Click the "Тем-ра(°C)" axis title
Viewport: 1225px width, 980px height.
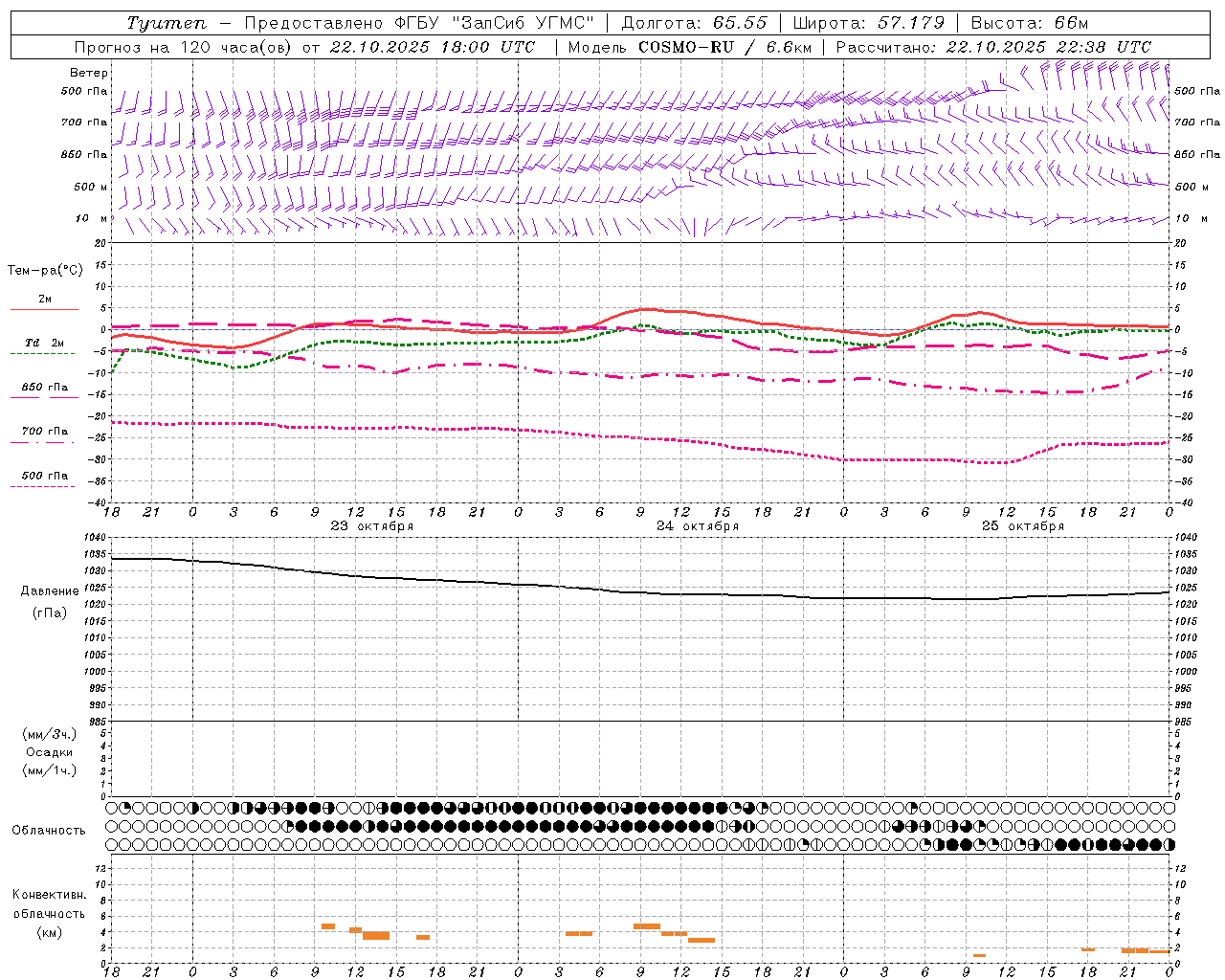pyautogui.click(x=45, y=270)
